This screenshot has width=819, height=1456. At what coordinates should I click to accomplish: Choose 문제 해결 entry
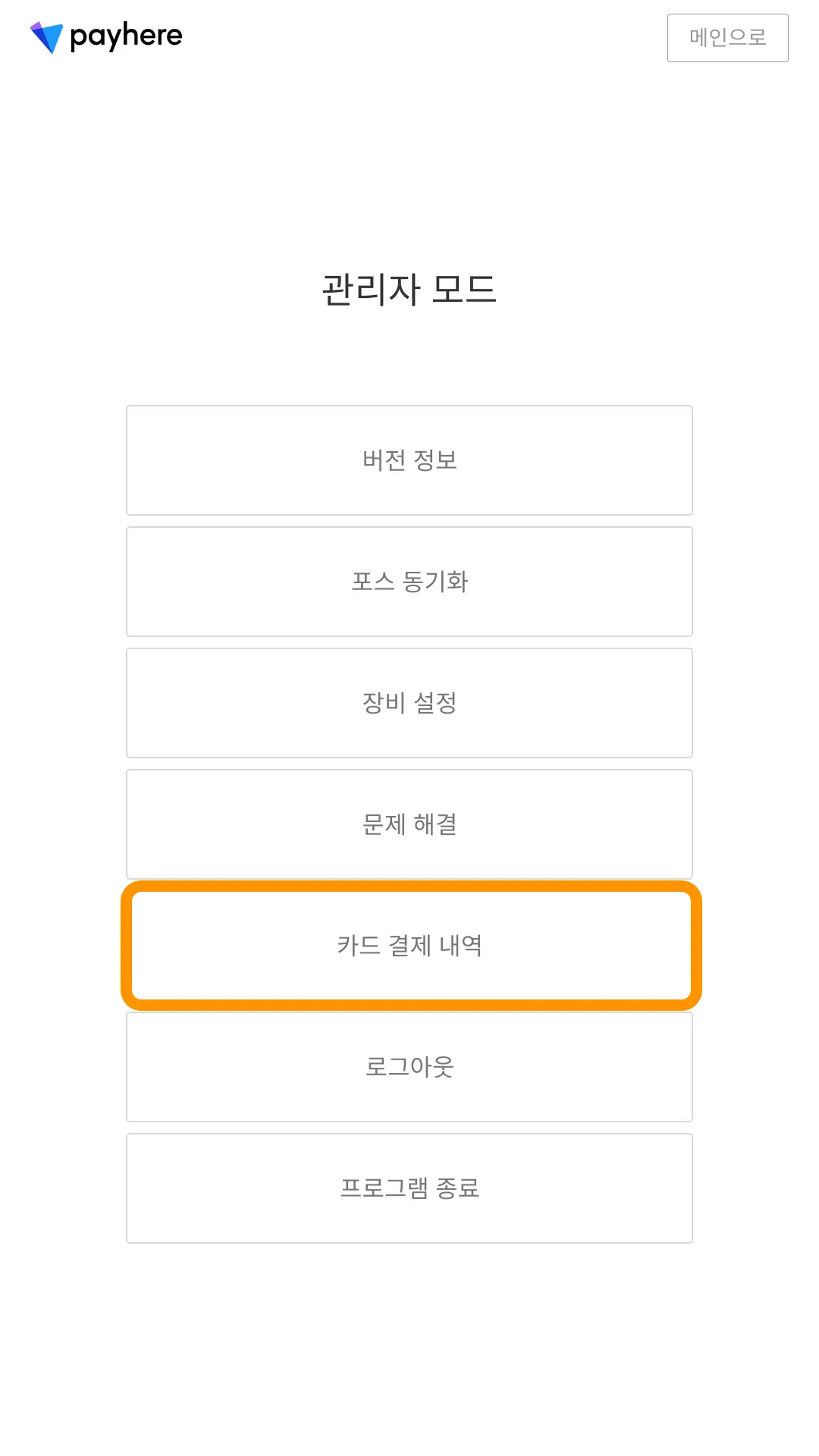(409, 824)
